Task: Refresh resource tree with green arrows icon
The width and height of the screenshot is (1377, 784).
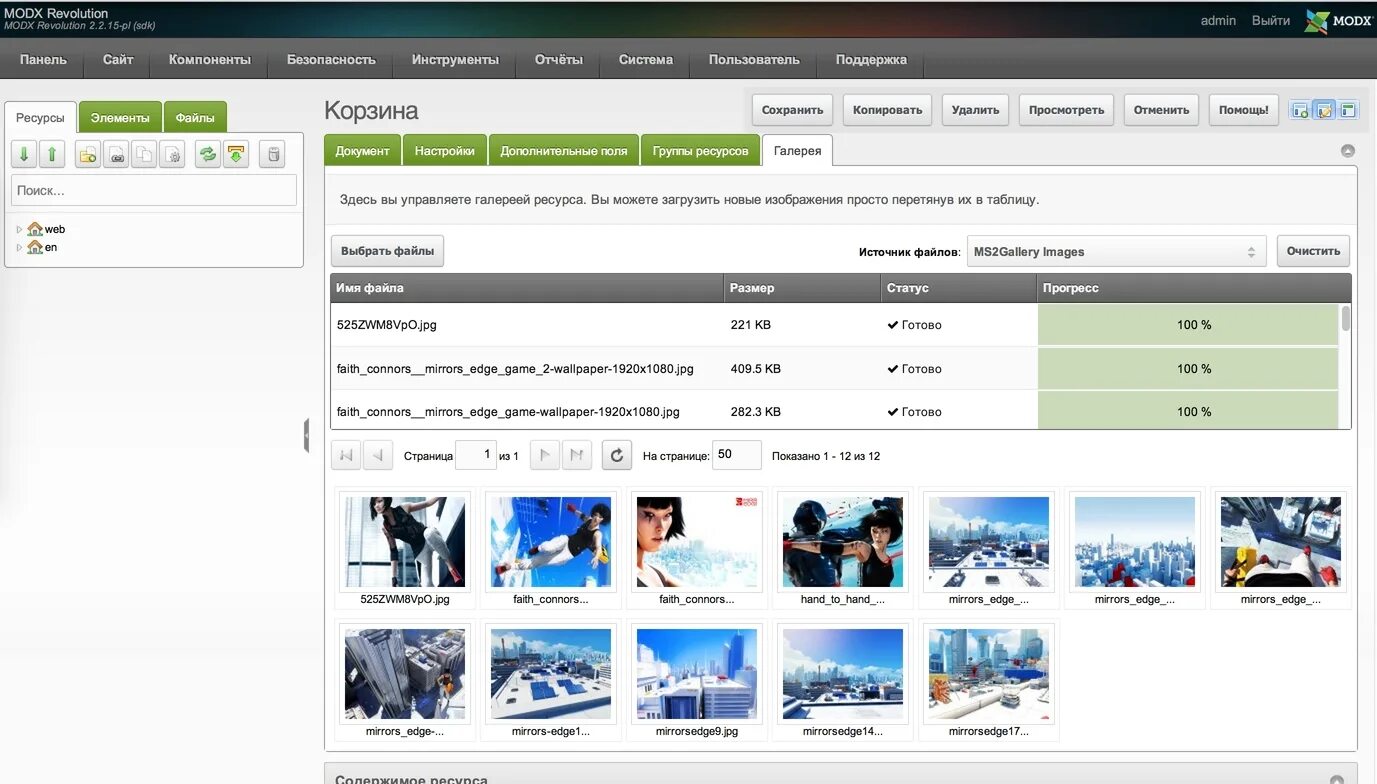Action: tap(208, 154)
